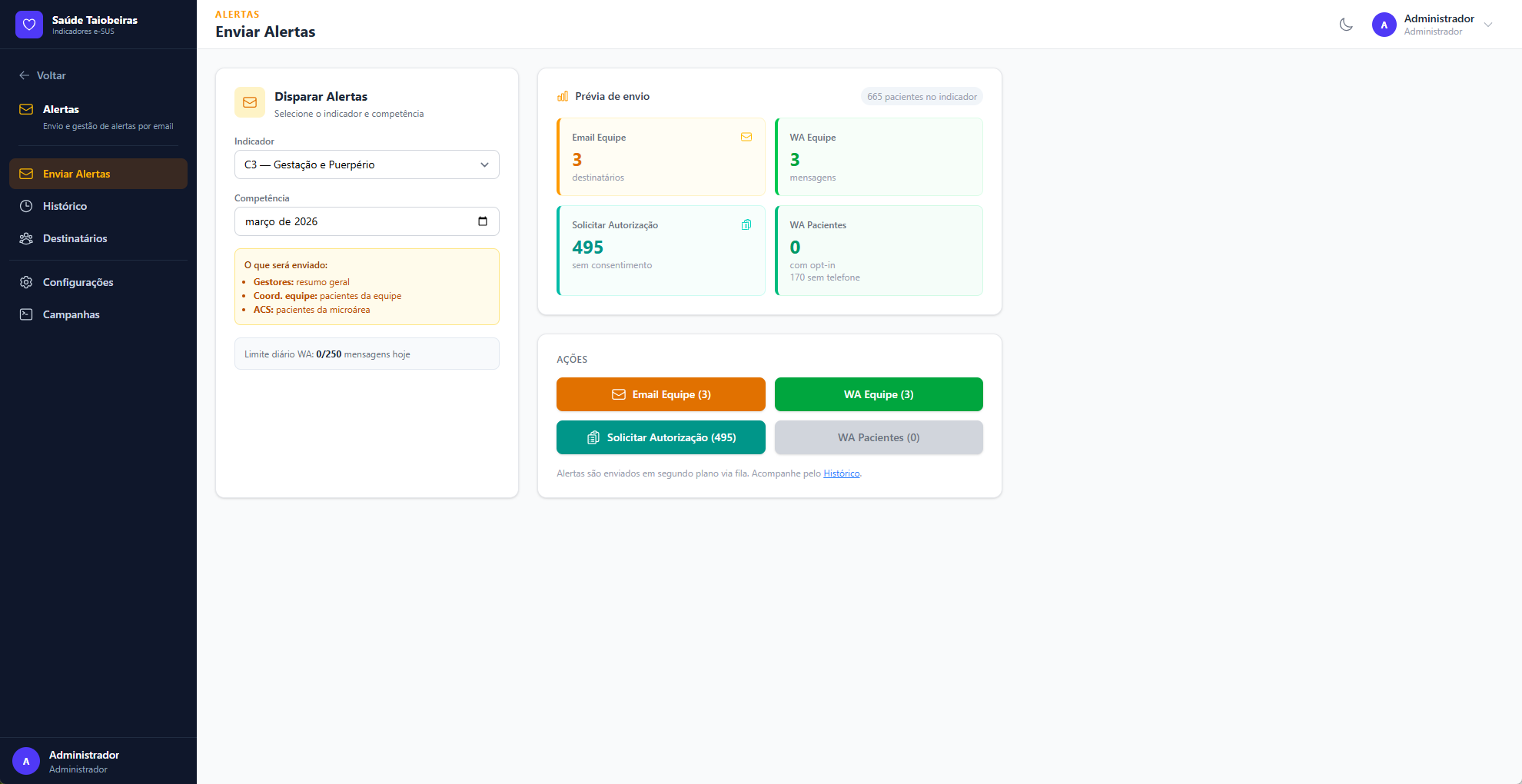
Task: Follow the Histórico link in the footer note
Action: [841, 473]
